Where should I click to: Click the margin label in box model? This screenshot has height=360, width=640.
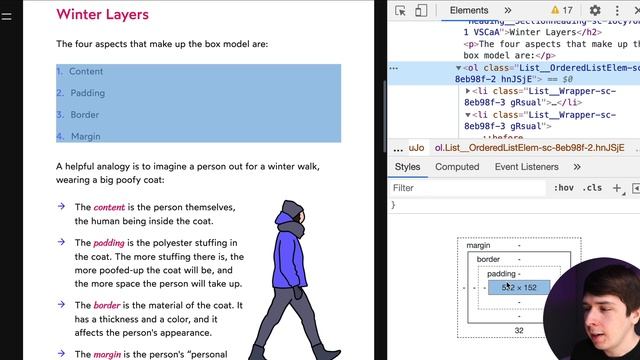pos(478,245)
